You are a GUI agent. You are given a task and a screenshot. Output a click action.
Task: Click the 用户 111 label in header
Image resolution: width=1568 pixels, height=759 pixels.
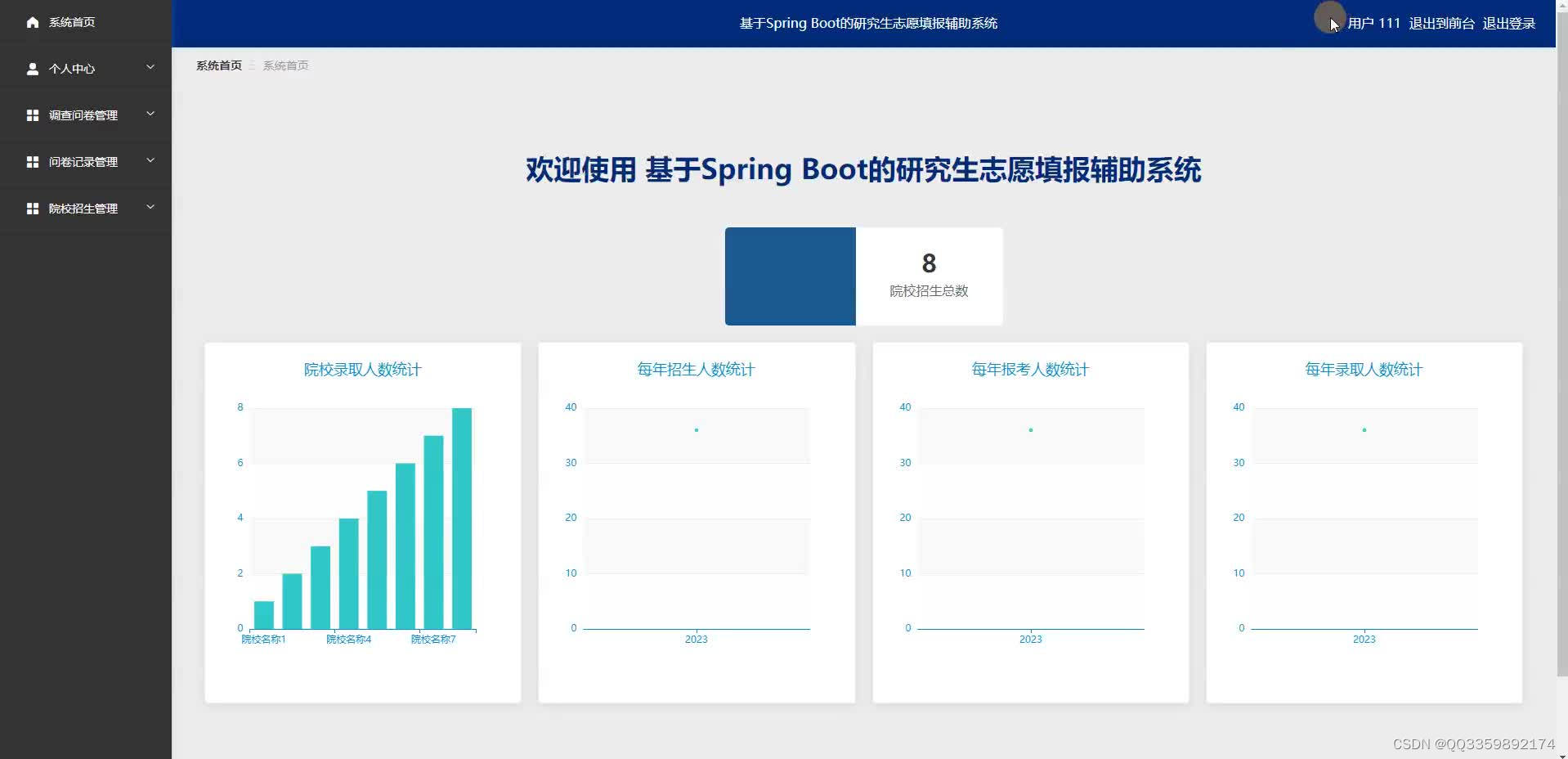tap(1373, 24)
